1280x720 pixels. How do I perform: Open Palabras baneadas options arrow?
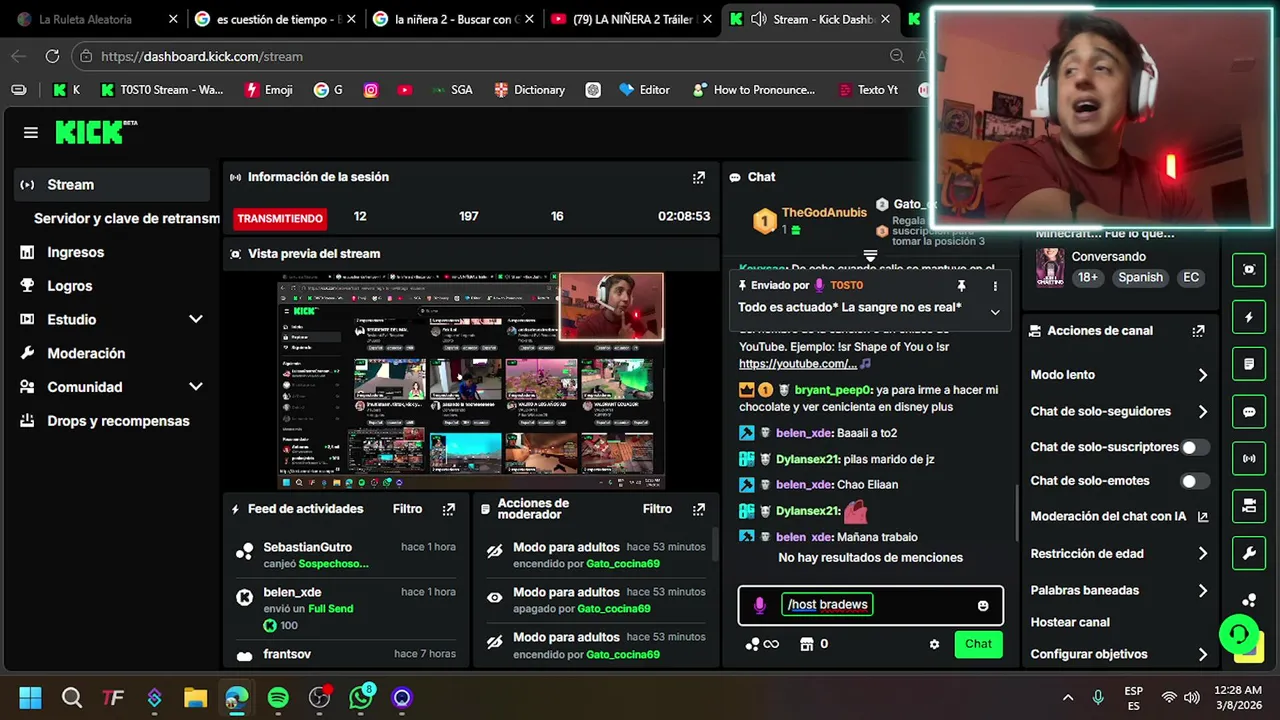pos(1202,591)
